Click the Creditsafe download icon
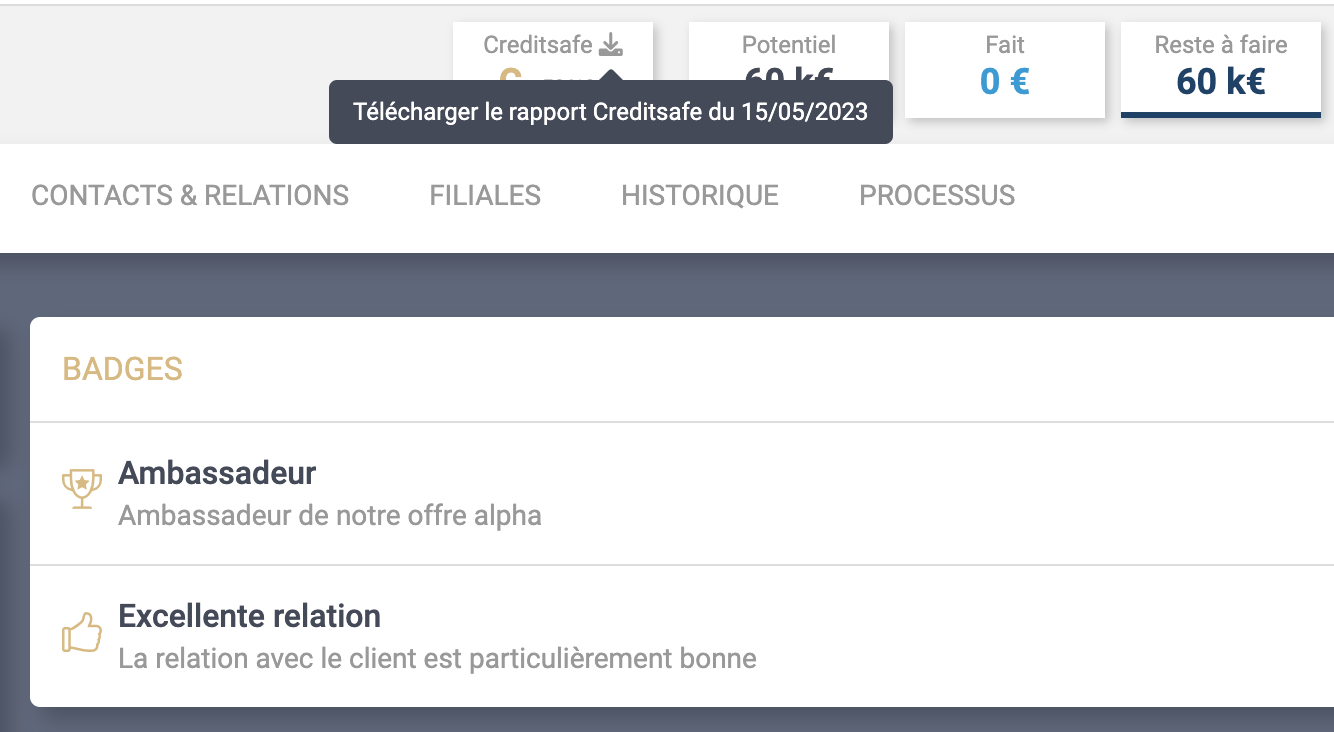 [611, 45]
